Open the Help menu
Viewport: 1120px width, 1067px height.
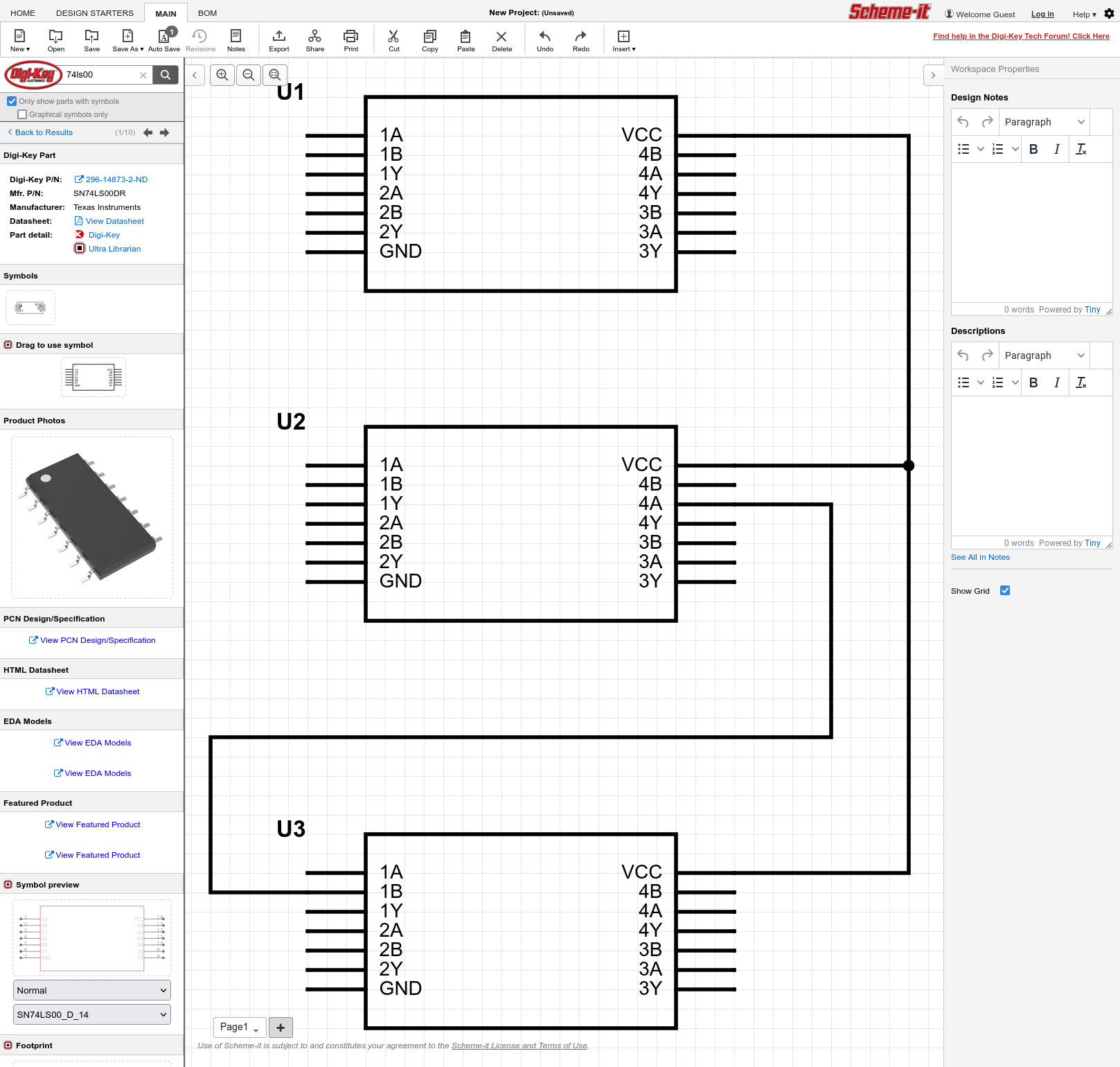(1084, 15)
